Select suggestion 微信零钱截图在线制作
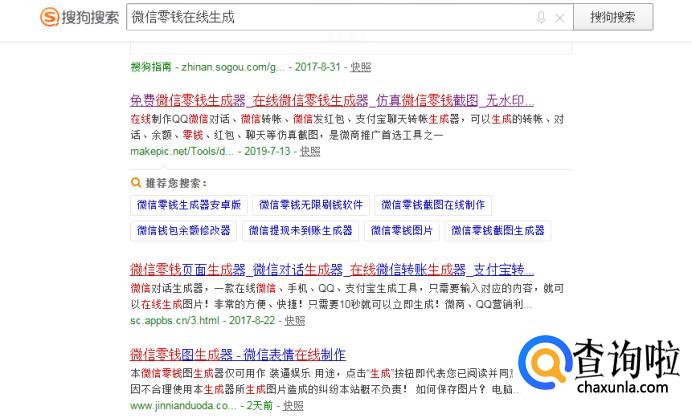 tap(433, 205)
